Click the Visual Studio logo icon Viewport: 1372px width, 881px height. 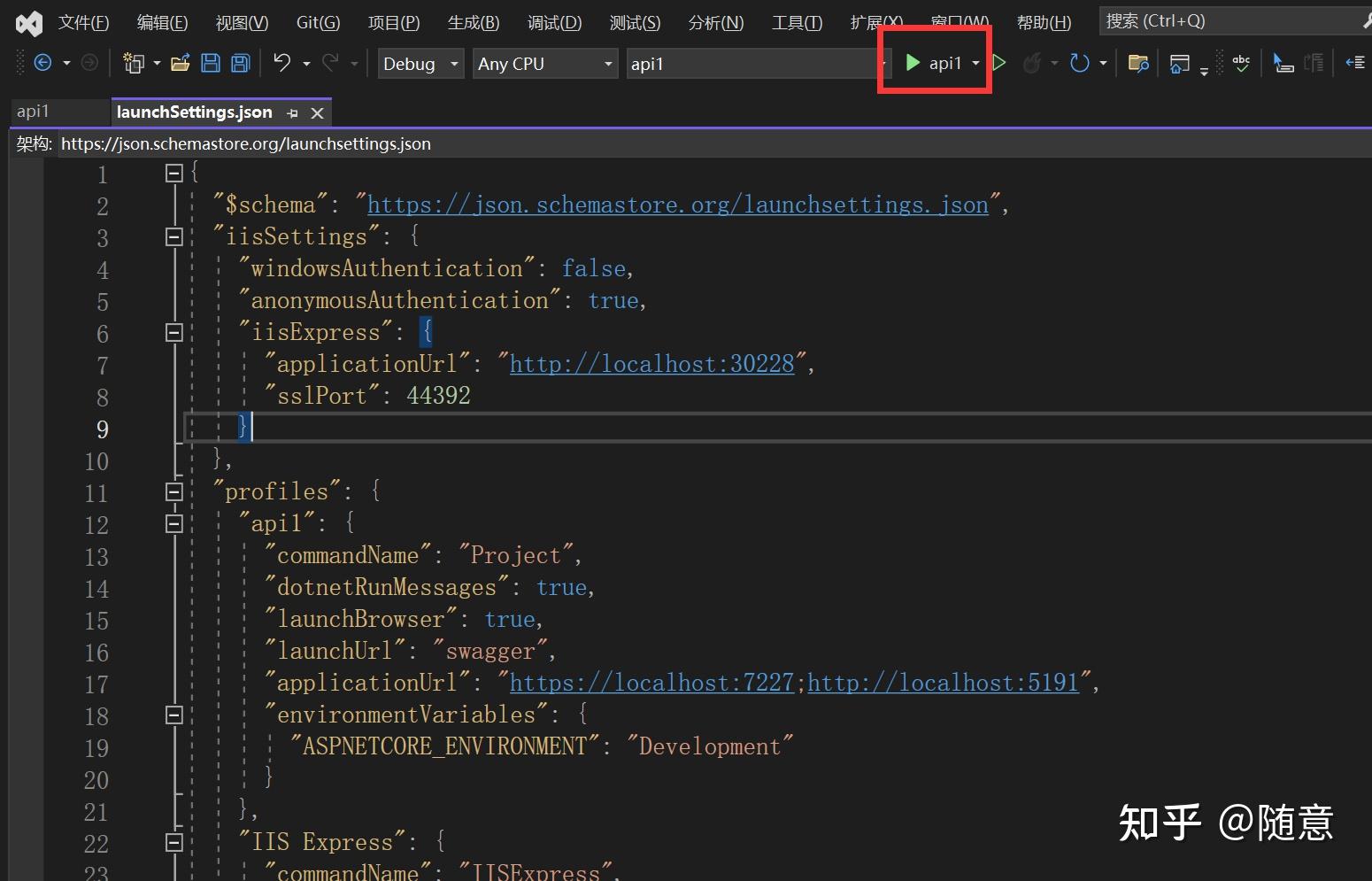point(28,23)
